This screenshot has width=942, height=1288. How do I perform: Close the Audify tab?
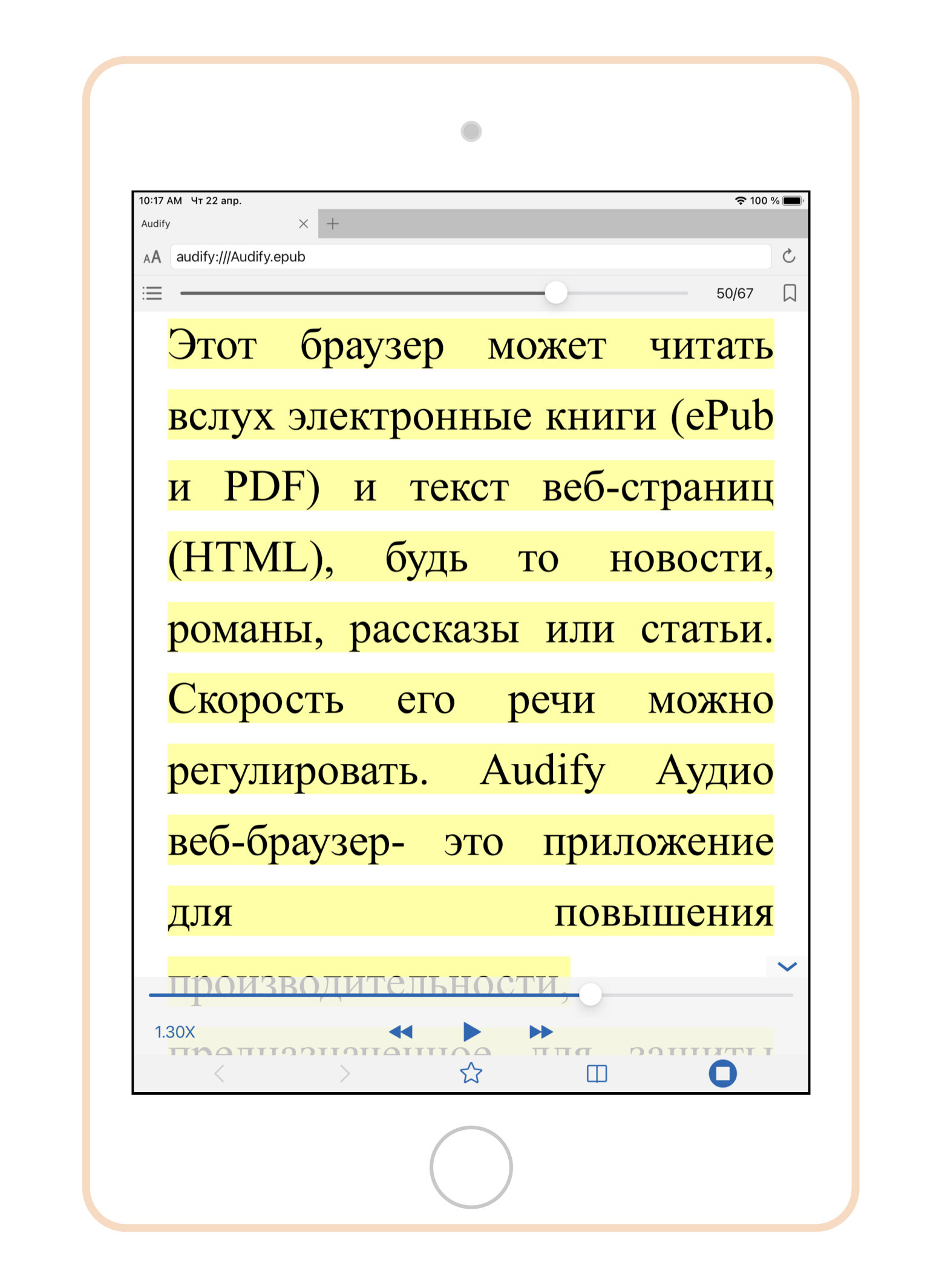[x=303, y=224]
